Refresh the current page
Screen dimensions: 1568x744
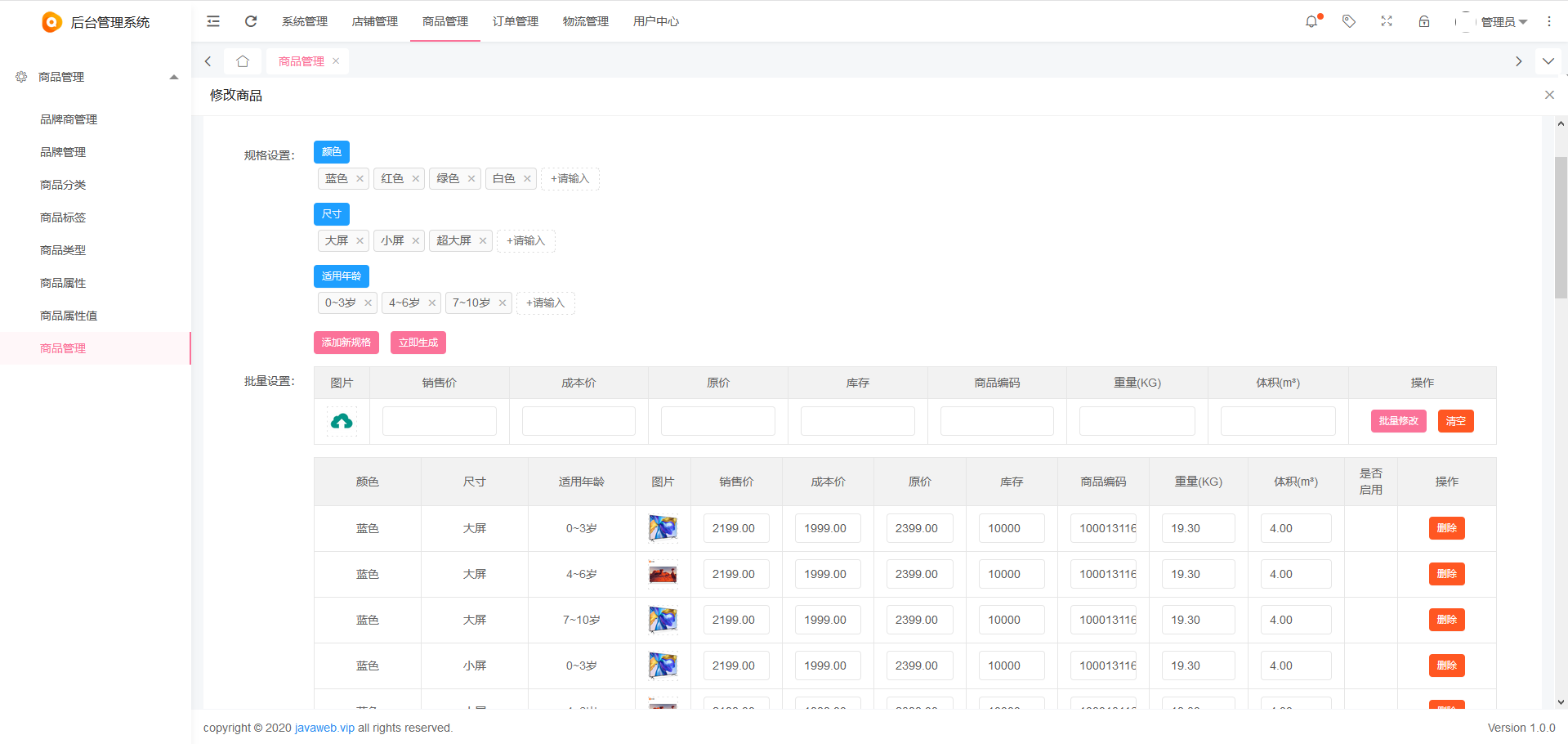coord(251,21)
